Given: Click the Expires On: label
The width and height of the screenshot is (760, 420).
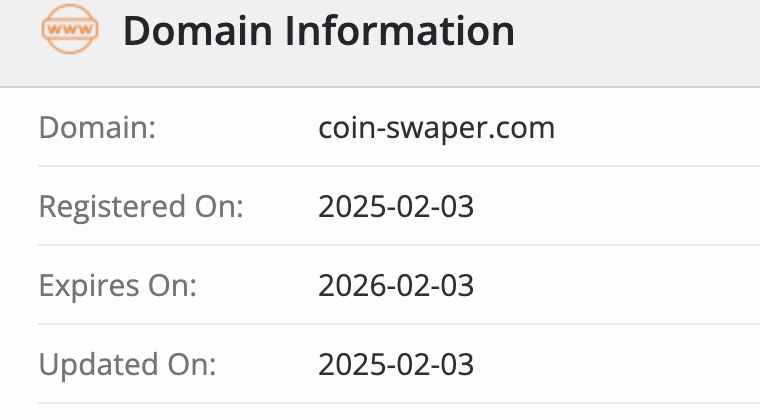Looking at the screenshot, I should pos(118,285).
